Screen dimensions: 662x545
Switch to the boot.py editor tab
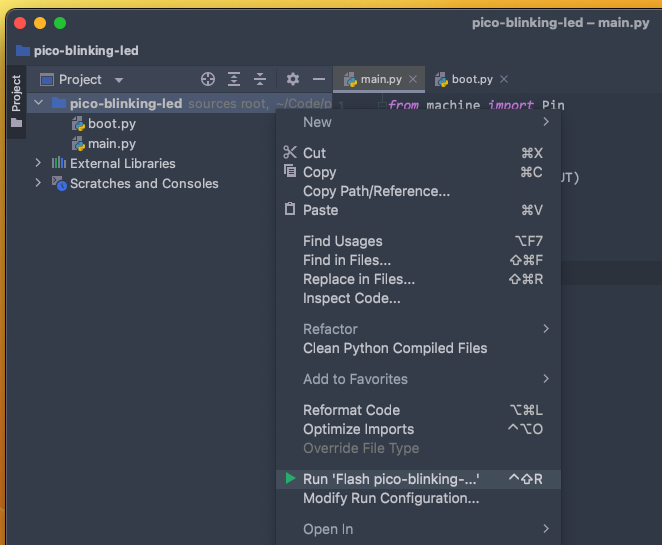pyautogui.click(x=472, y=79)
